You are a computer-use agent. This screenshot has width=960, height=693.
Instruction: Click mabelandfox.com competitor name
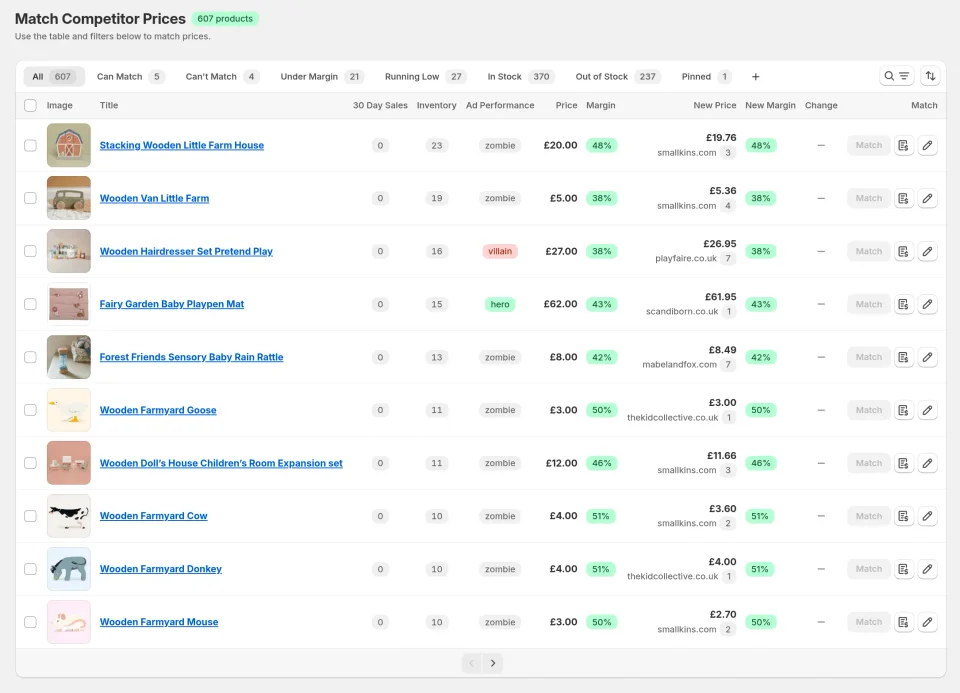pyautogui.click(x=679, y=364)
